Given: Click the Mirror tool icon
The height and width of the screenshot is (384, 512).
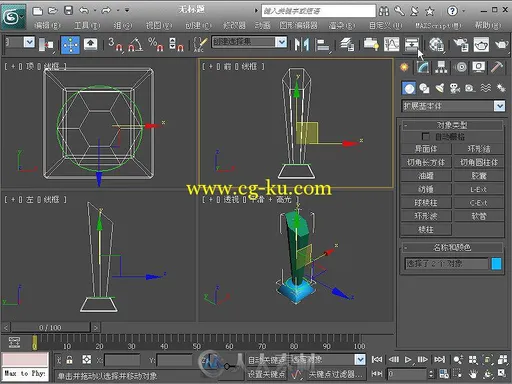Looking at the screenshot, I should pyautogui.click(x=302, y=44).
